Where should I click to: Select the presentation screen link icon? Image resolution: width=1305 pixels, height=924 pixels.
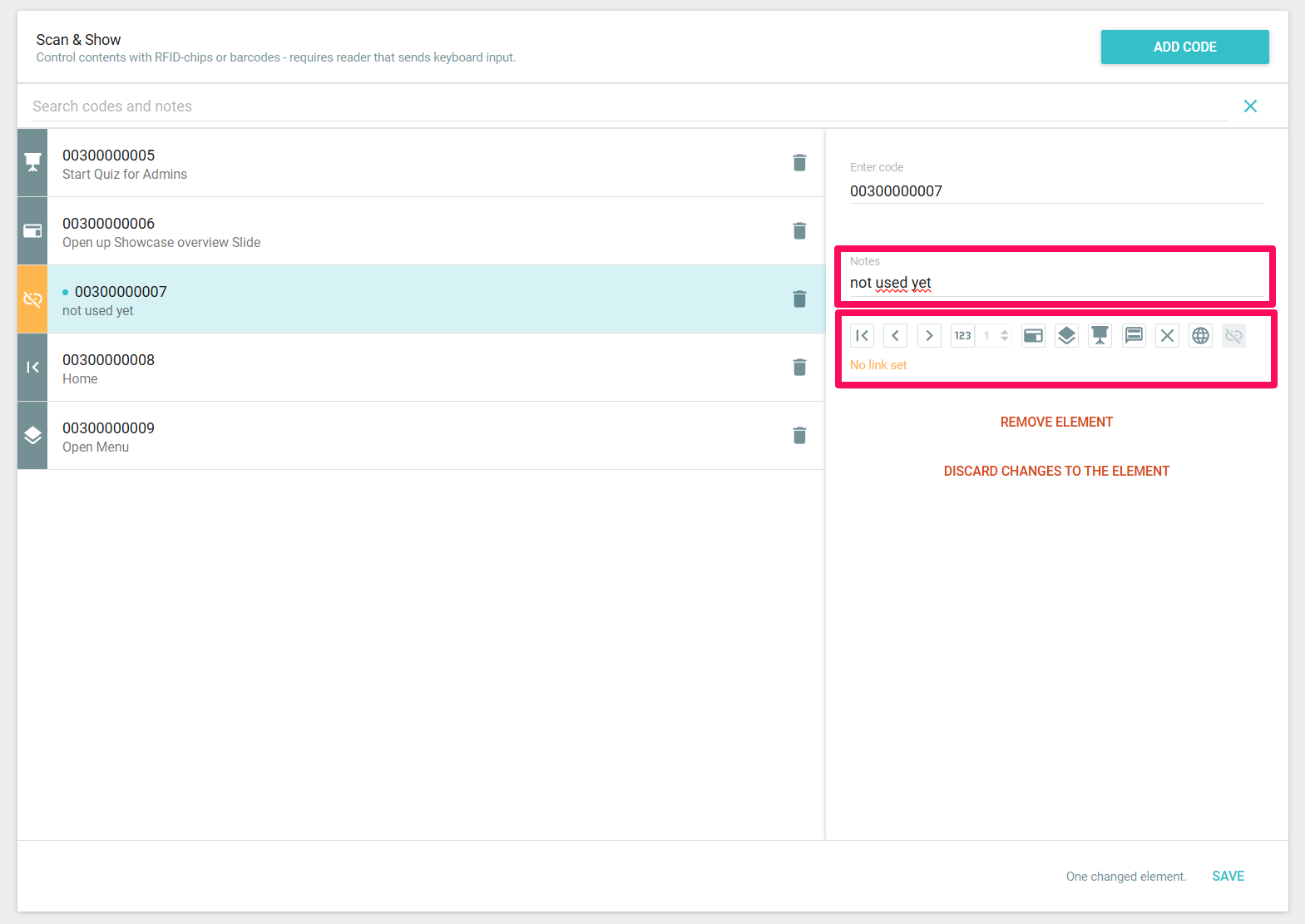tap(1100, 336)
